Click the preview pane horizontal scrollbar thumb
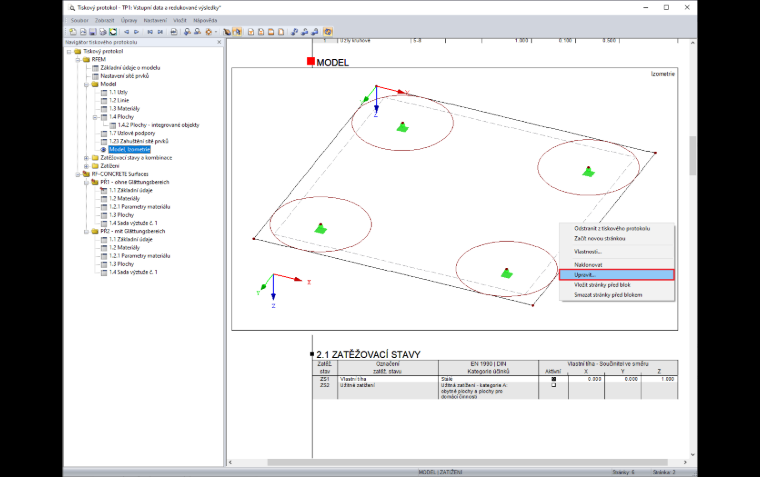The image size is (760, 477). 467,462
